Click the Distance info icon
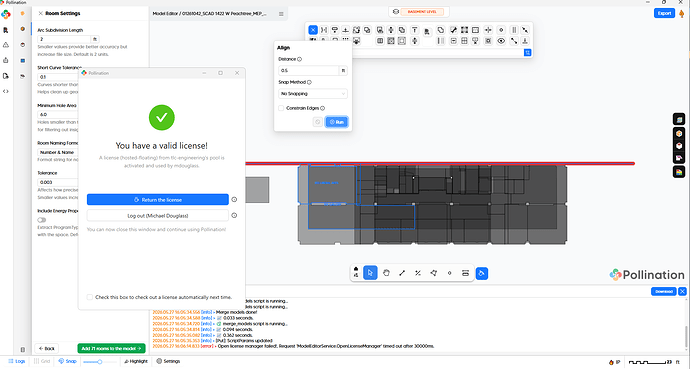The image size is (690, 369). (x=300, y=59)
